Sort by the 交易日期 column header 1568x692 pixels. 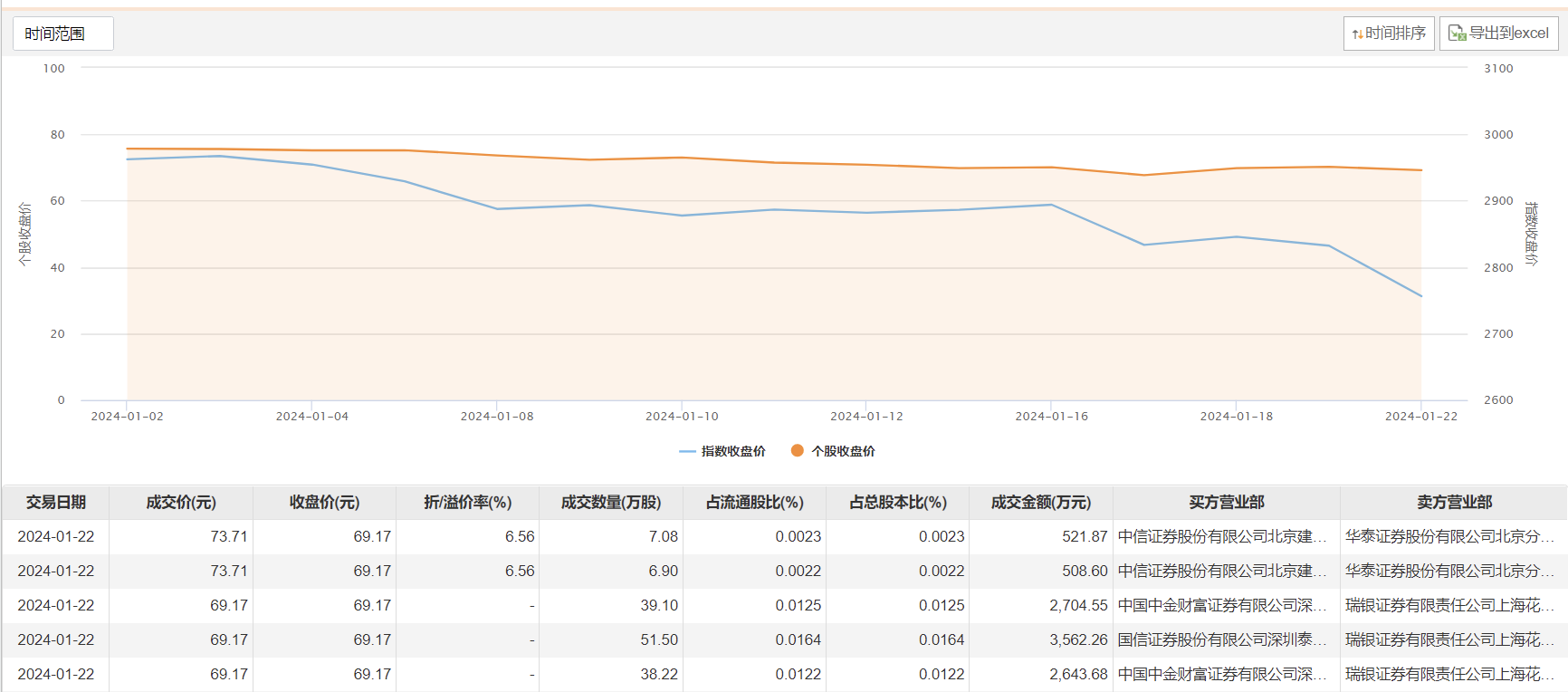coord(56,502)
